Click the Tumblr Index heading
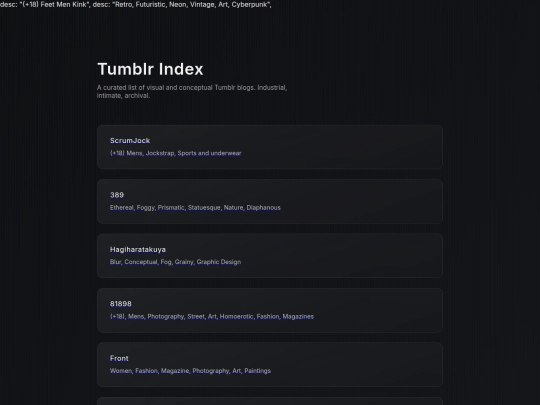 pos(150,69)
